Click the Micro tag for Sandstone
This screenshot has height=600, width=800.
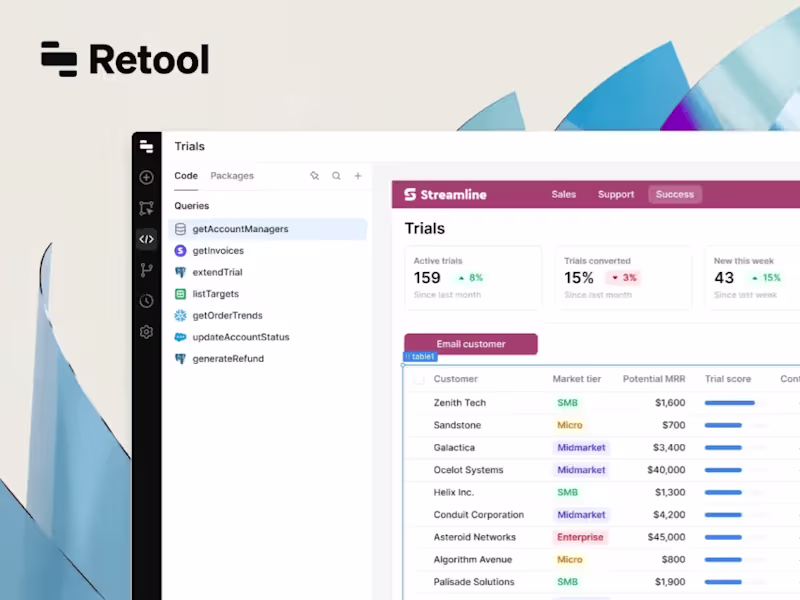(x=569, y=426)
